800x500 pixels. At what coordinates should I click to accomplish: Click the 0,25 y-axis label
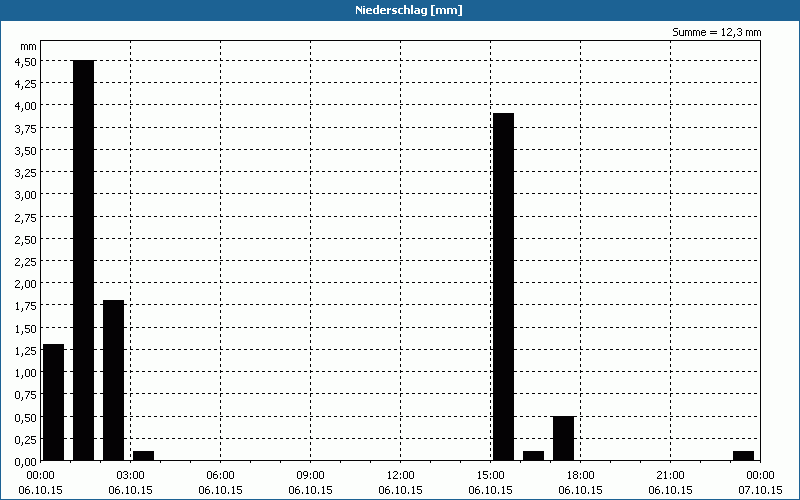[26, 439]
